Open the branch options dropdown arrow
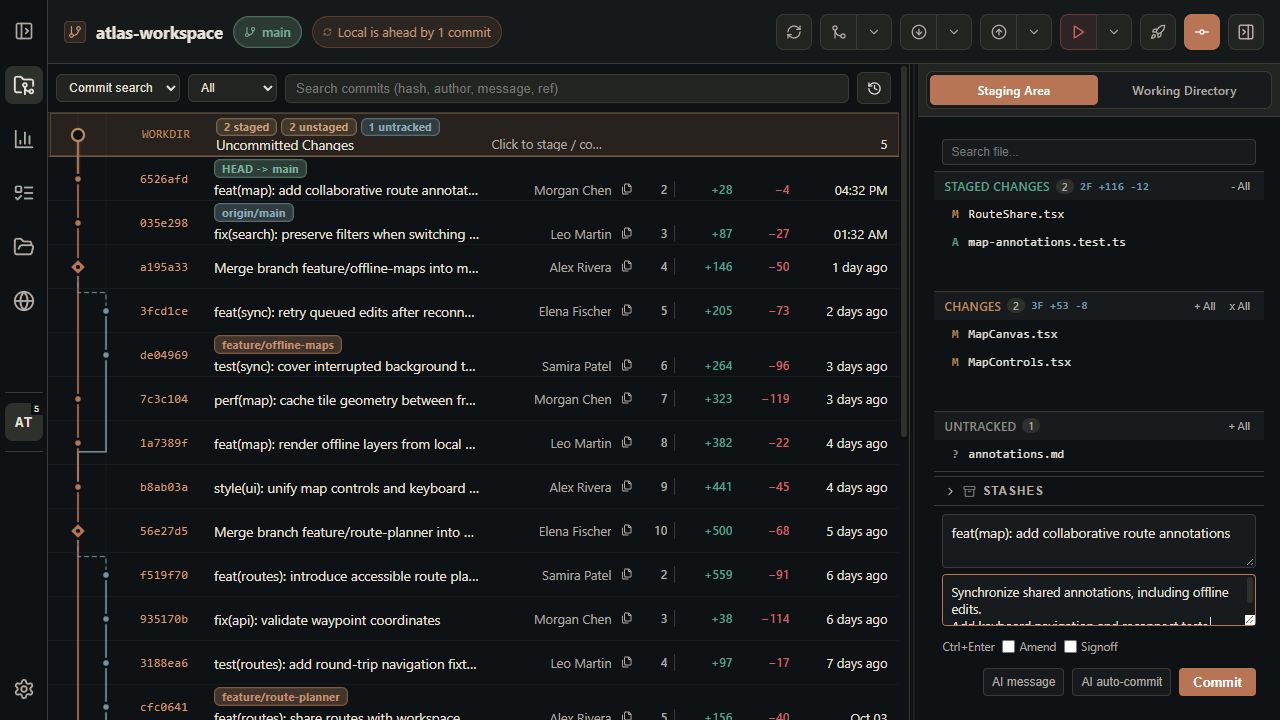1280x720 pixels. click(x=874, y=32)
